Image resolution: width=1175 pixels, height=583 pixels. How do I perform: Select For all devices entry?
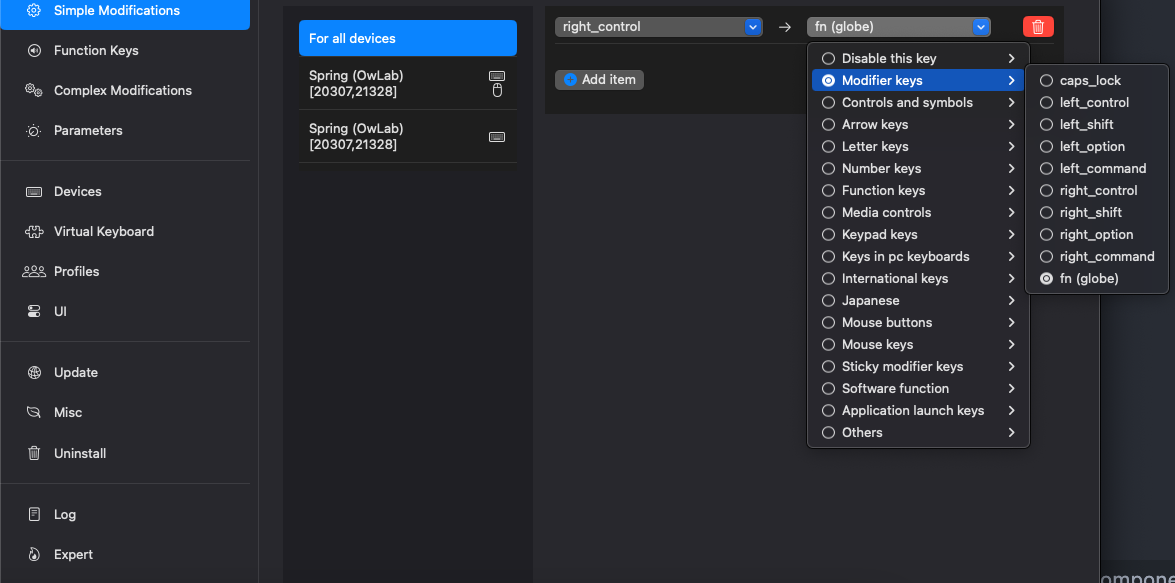(407, 38)
